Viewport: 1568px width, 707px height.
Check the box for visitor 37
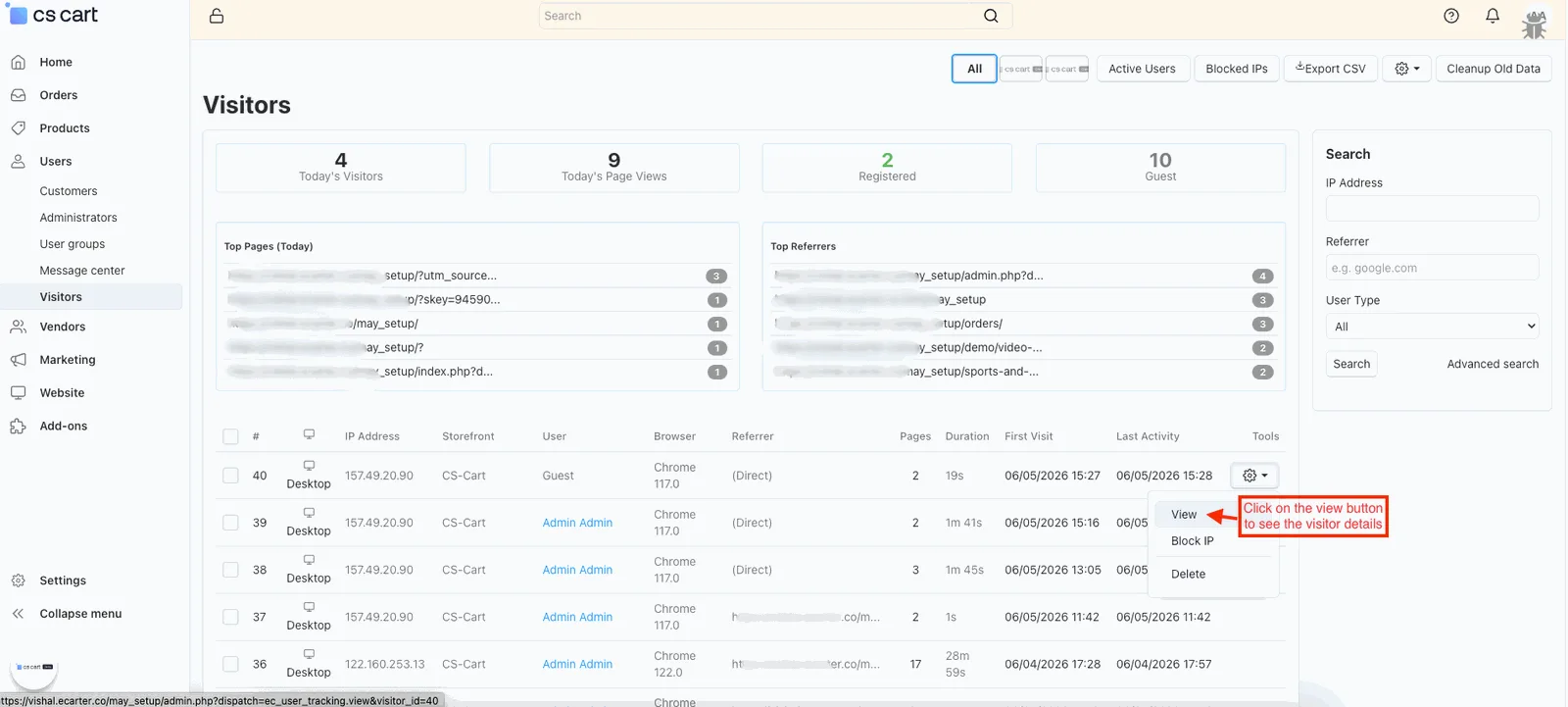click(230, 617)
